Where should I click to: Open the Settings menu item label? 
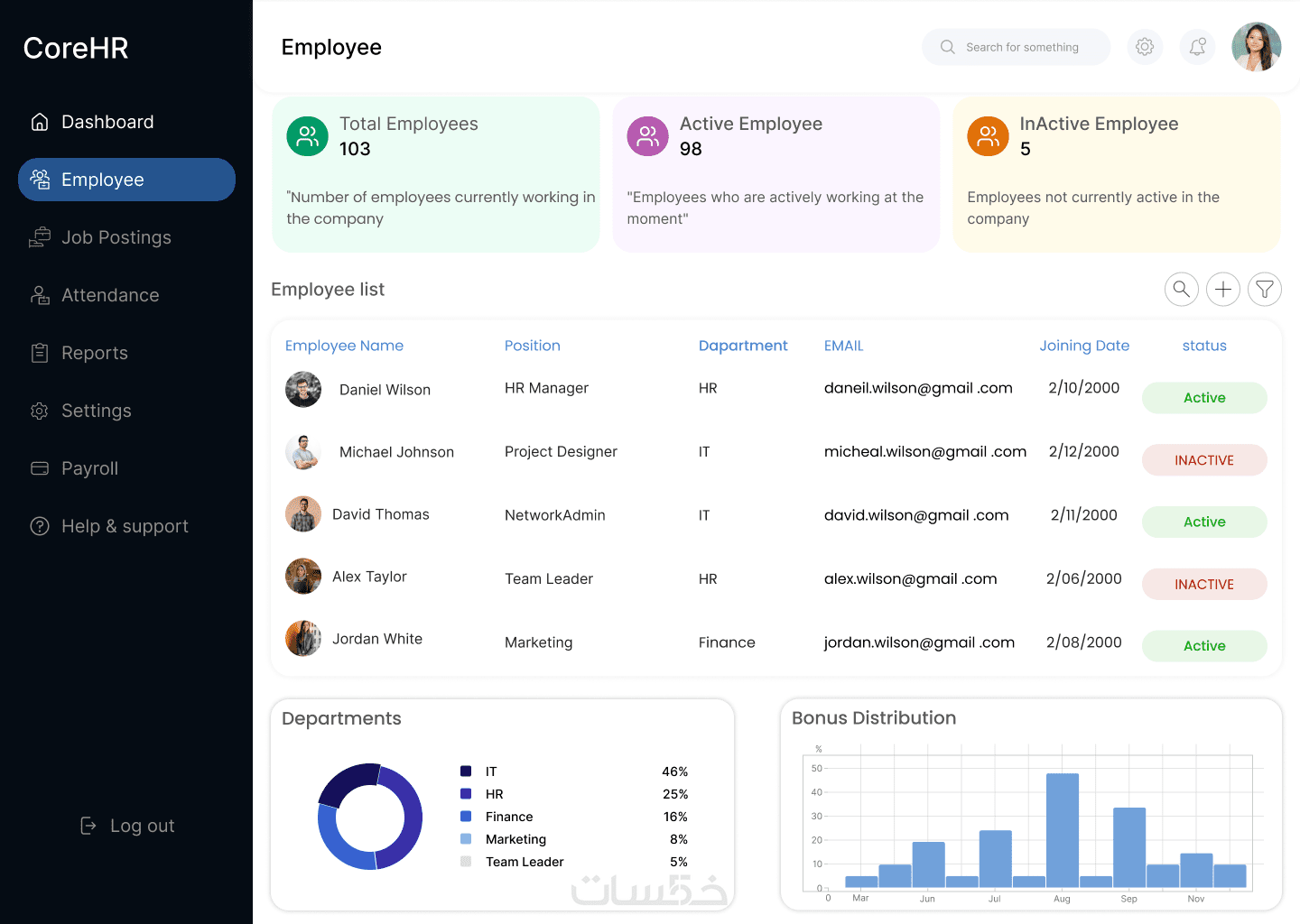(x=97, y=411)
